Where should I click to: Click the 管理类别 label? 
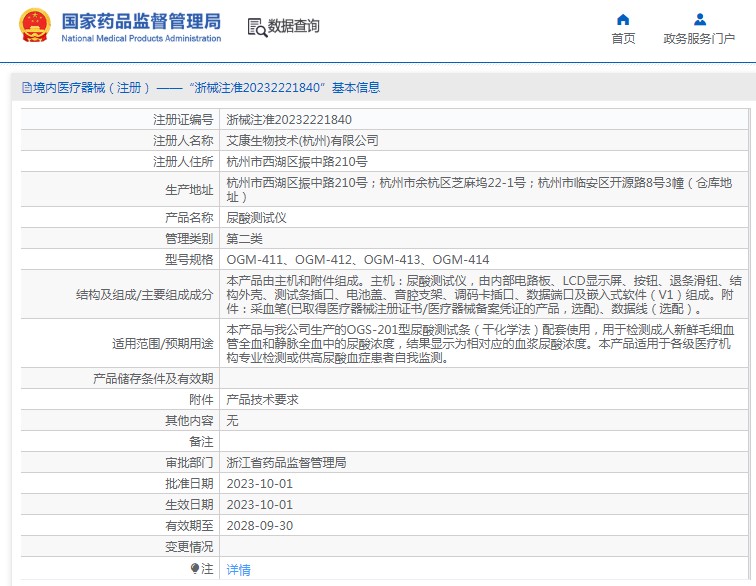189,238
